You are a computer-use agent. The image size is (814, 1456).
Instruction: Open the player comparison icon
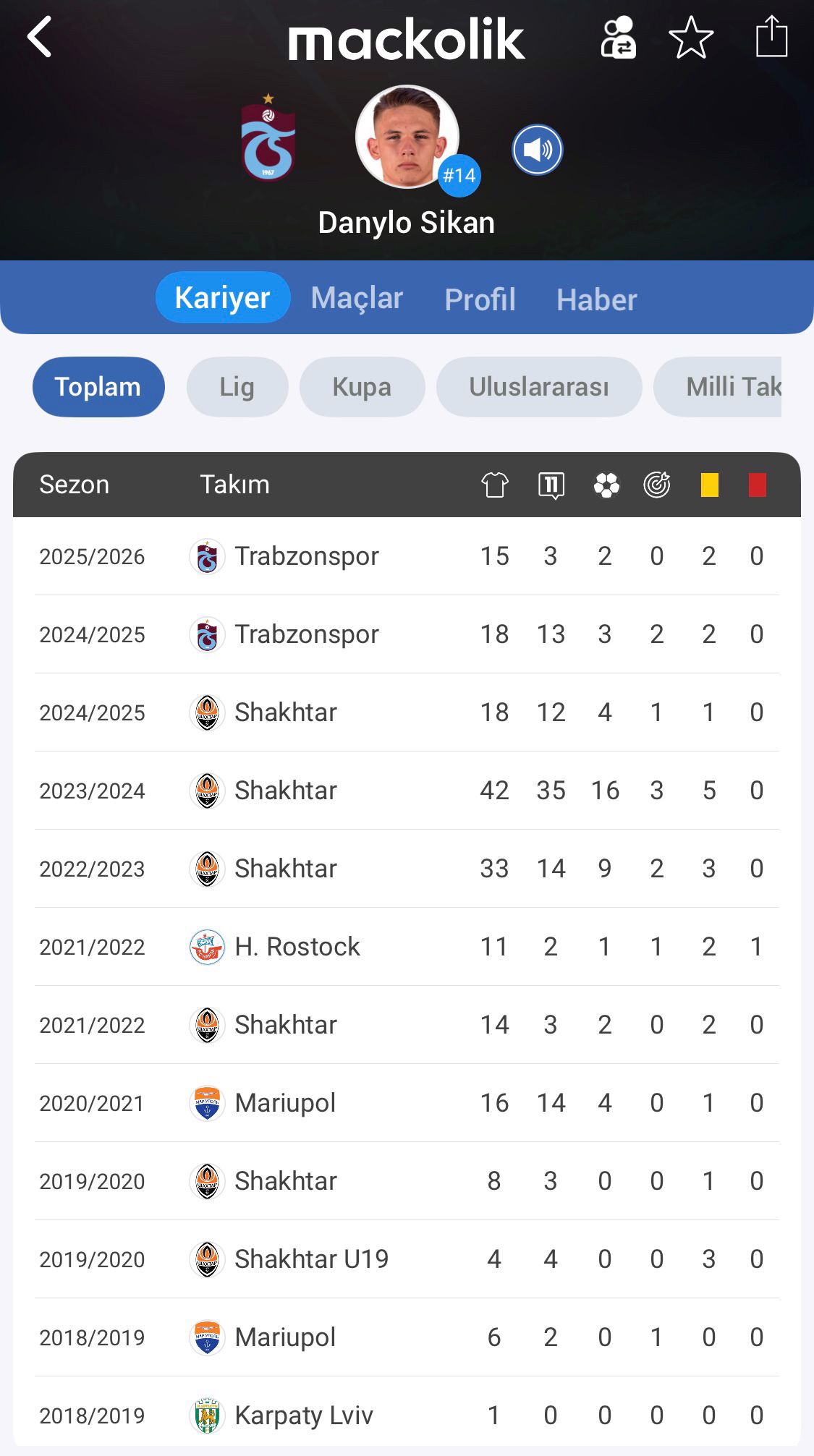[x=618, y=38]
